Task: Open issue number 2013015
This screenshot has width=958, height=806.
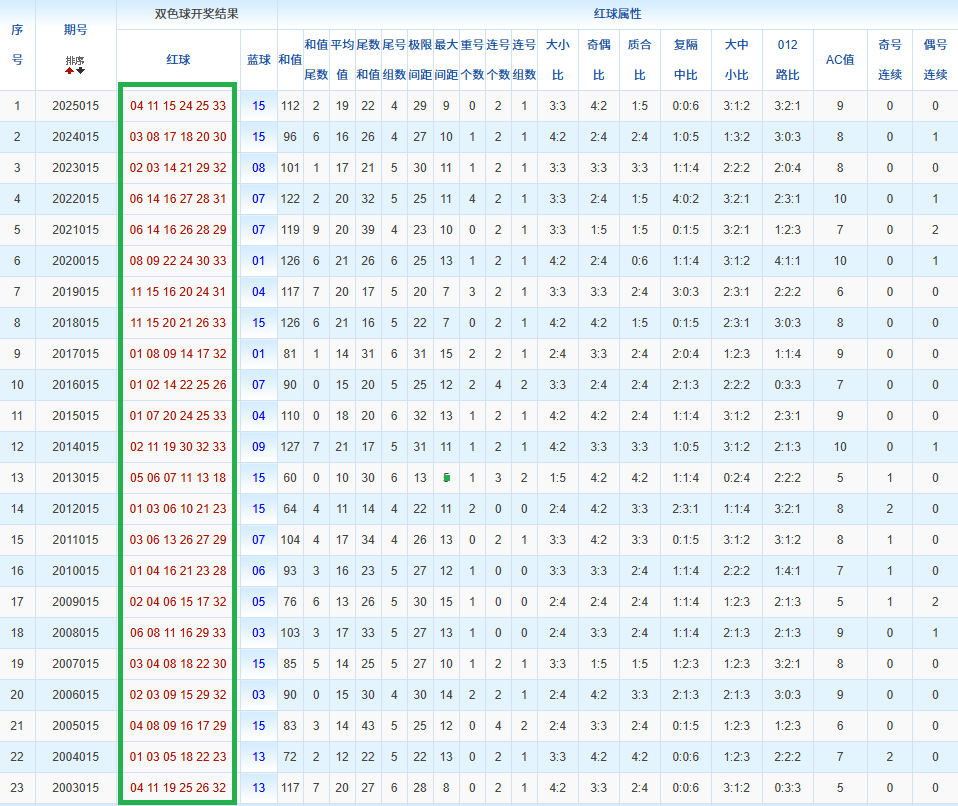Action: [75, 478]
